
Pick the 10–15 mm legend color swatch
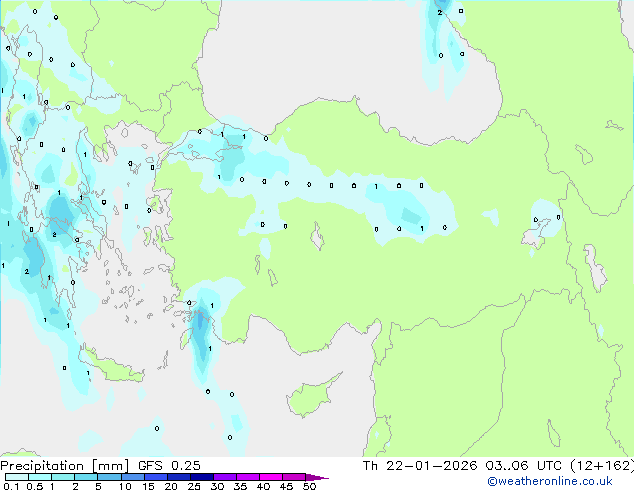tap(132, 477)
